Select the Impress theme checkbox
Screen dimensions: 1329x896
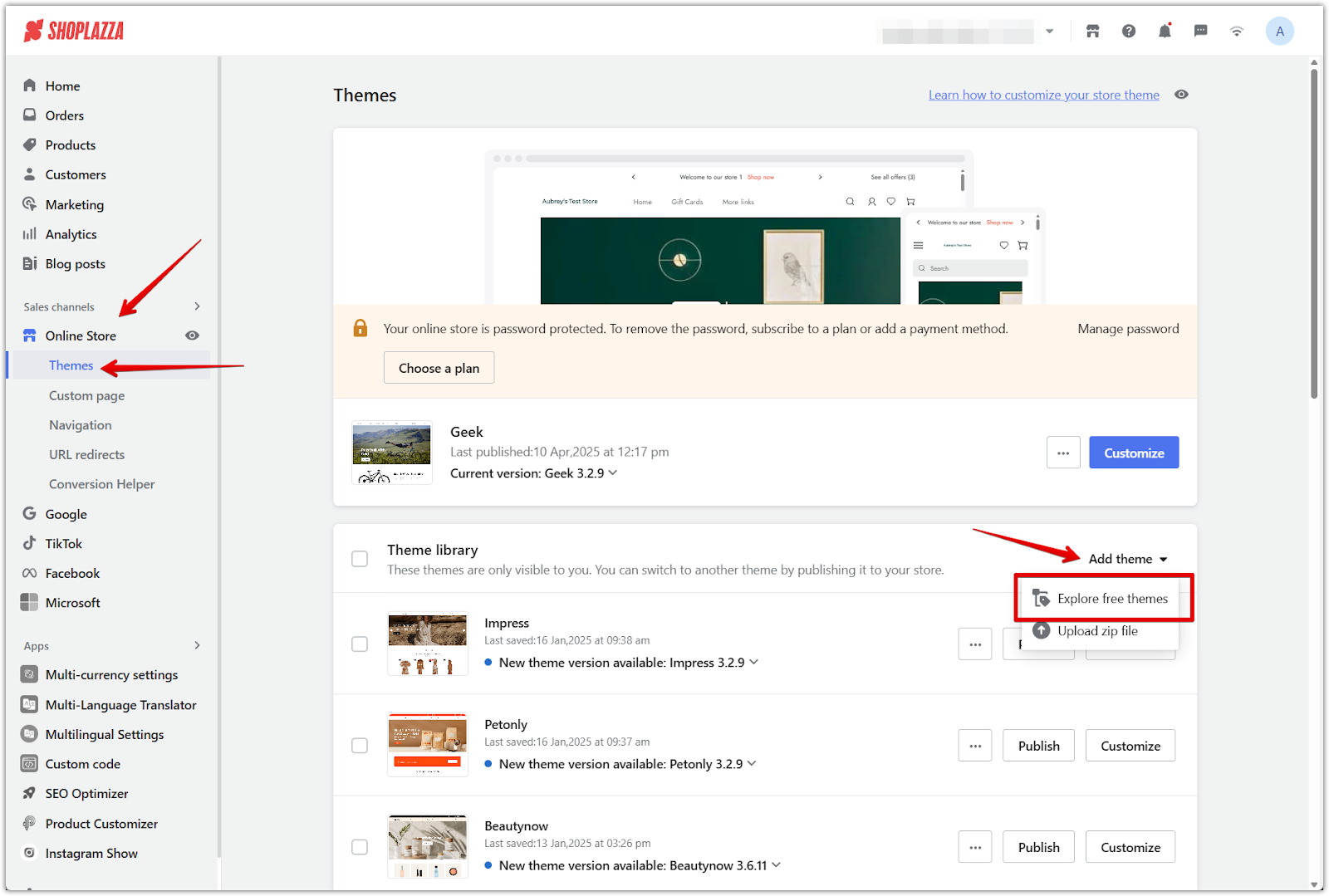[360, 644]
